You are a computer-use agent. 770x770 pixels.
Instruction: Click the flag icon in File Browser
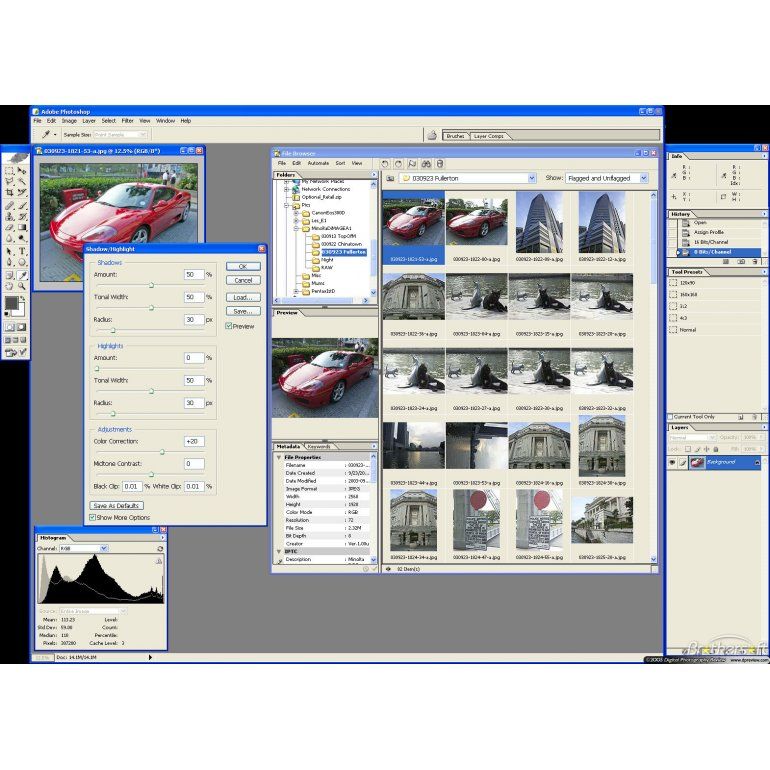[412, 163]
